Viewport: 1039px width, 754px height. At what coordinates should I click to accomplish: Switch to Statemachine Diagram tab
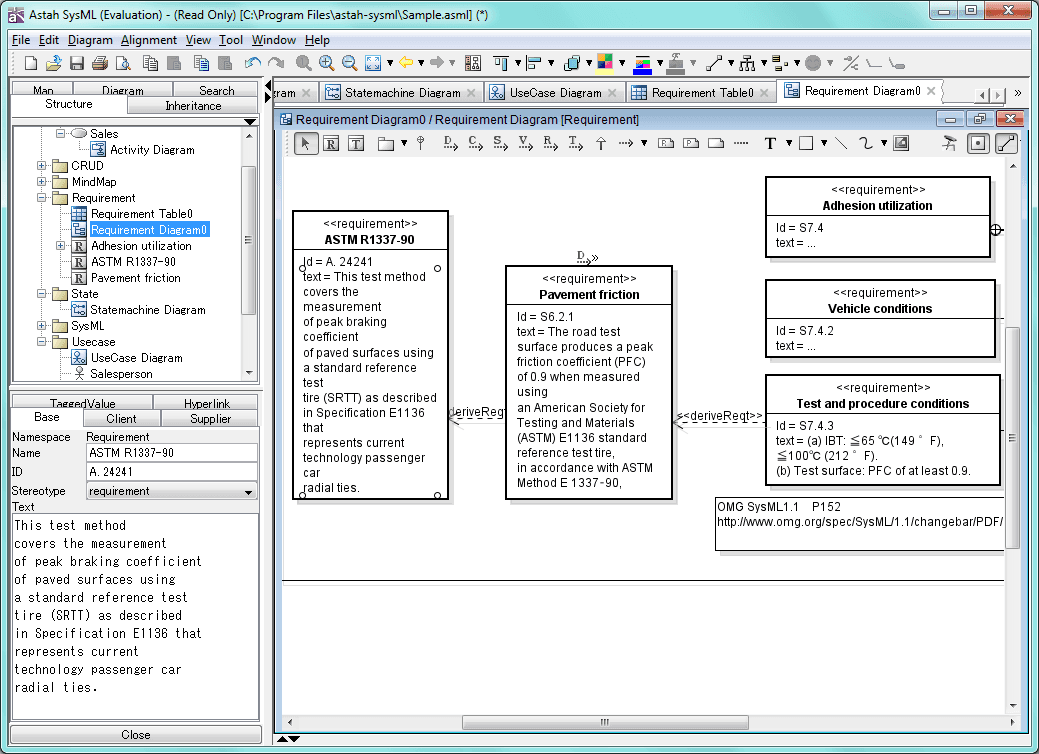(402, 93)
